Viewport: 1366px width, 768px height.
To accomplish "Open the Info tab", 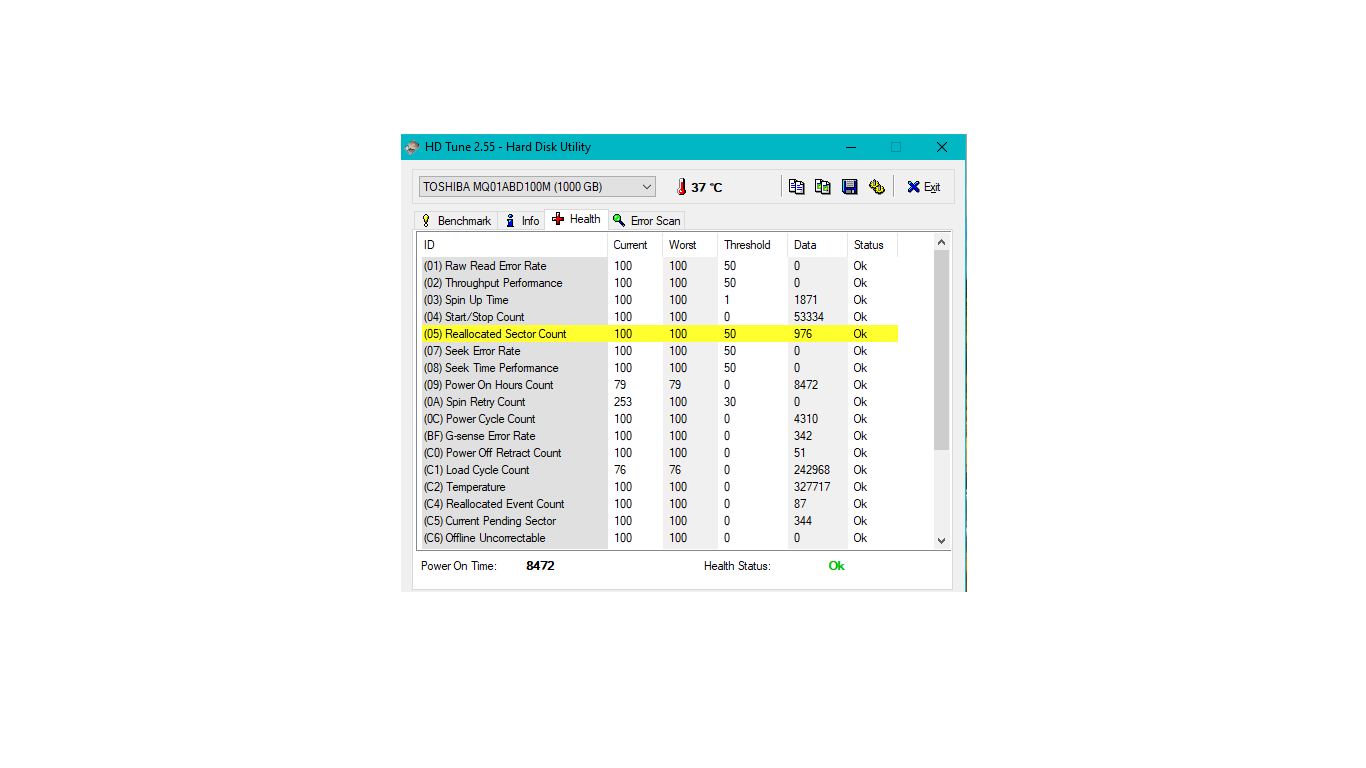I will [522, 221].
